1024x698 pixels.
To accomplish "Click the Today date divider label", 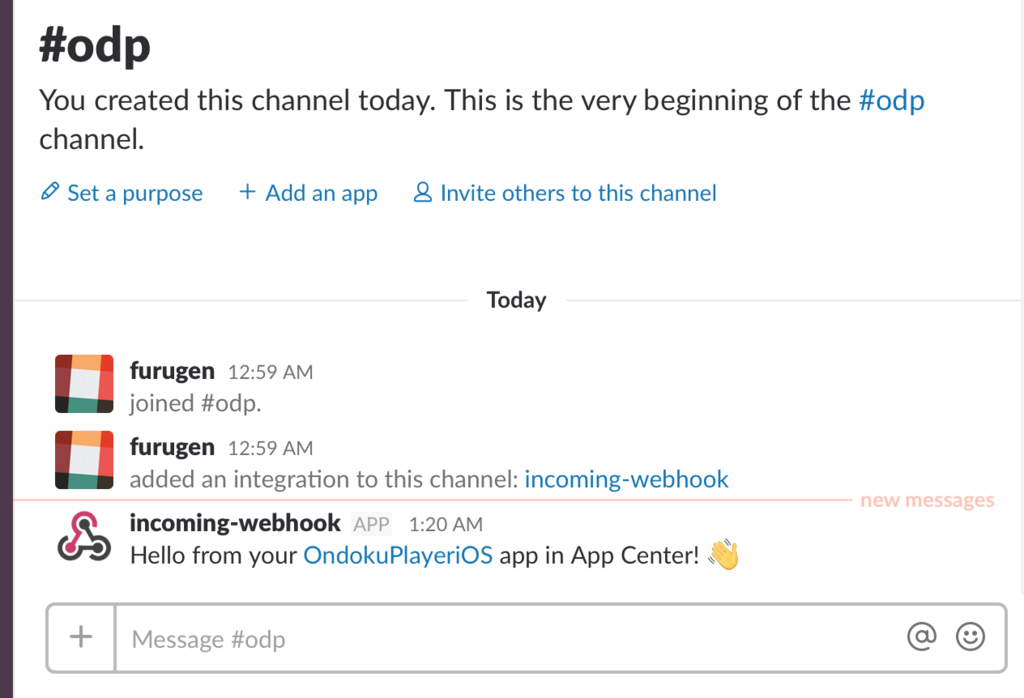I will pyautogui.click(x=517, y=300).
